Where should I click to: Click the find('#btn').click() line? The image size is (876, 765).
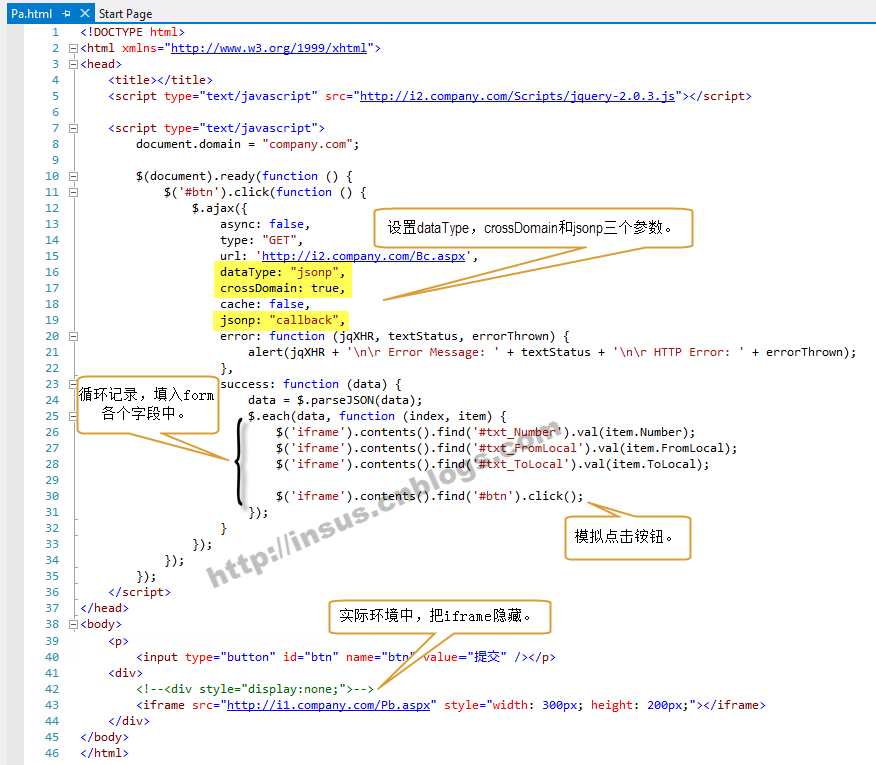[x=429, y=496]
